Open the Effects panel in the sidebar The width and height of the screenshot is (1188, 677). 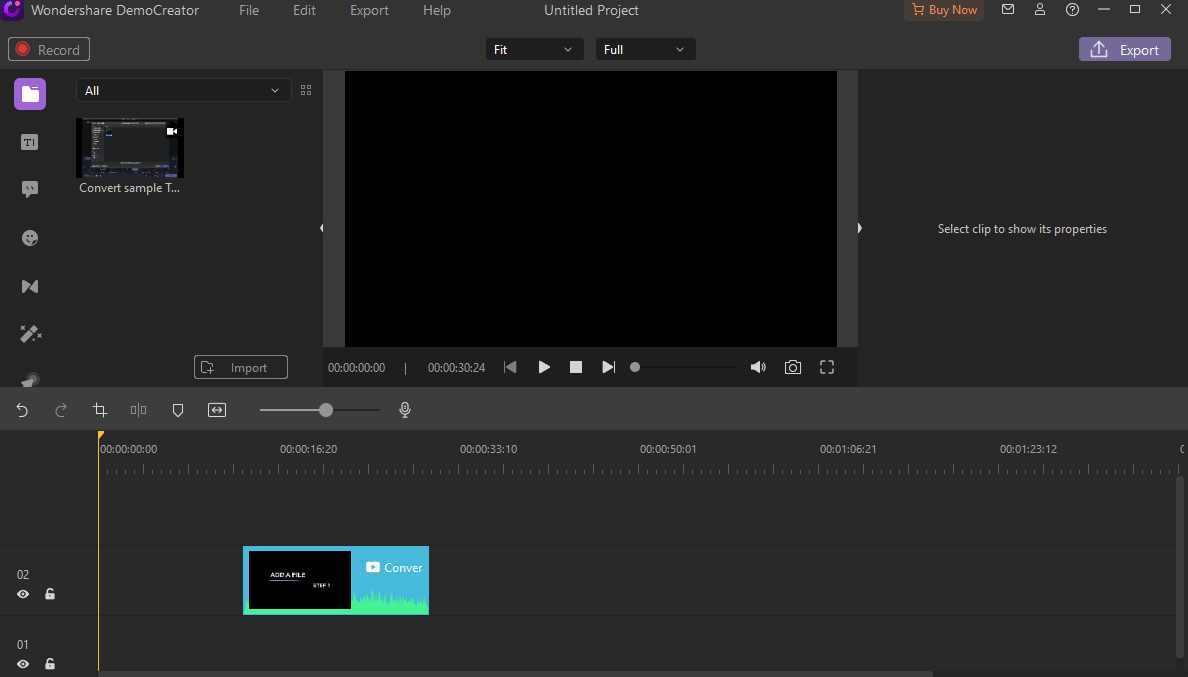click(29, 333)
